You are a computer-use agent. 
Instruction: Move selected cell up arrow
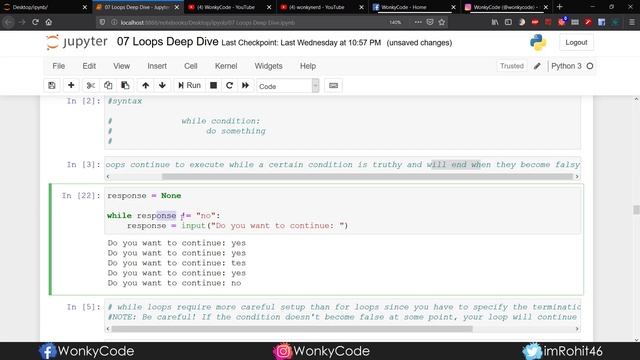coord(145,85)
